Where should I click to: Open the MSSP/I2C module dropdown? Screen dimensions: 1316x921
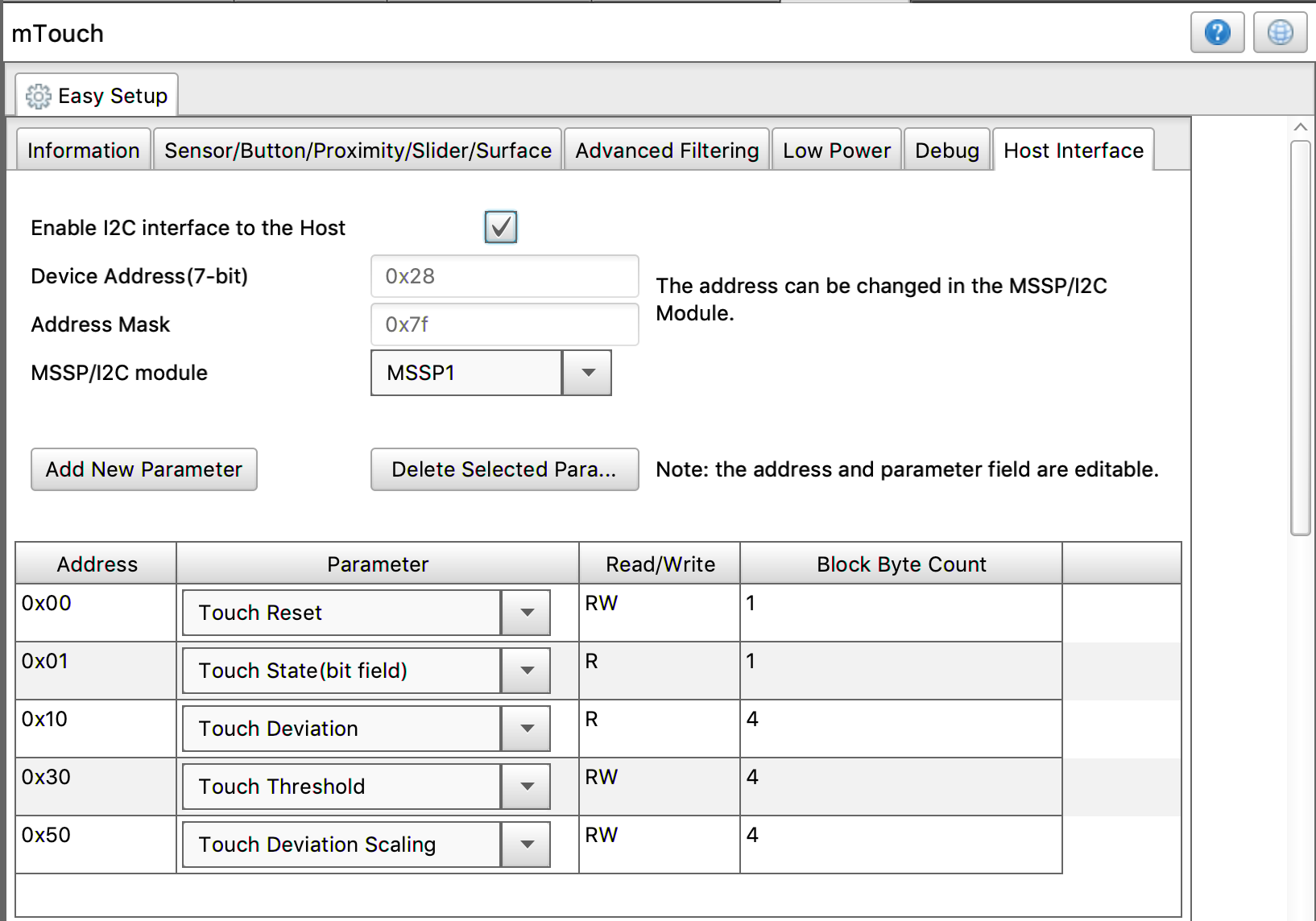click(586, 373)
